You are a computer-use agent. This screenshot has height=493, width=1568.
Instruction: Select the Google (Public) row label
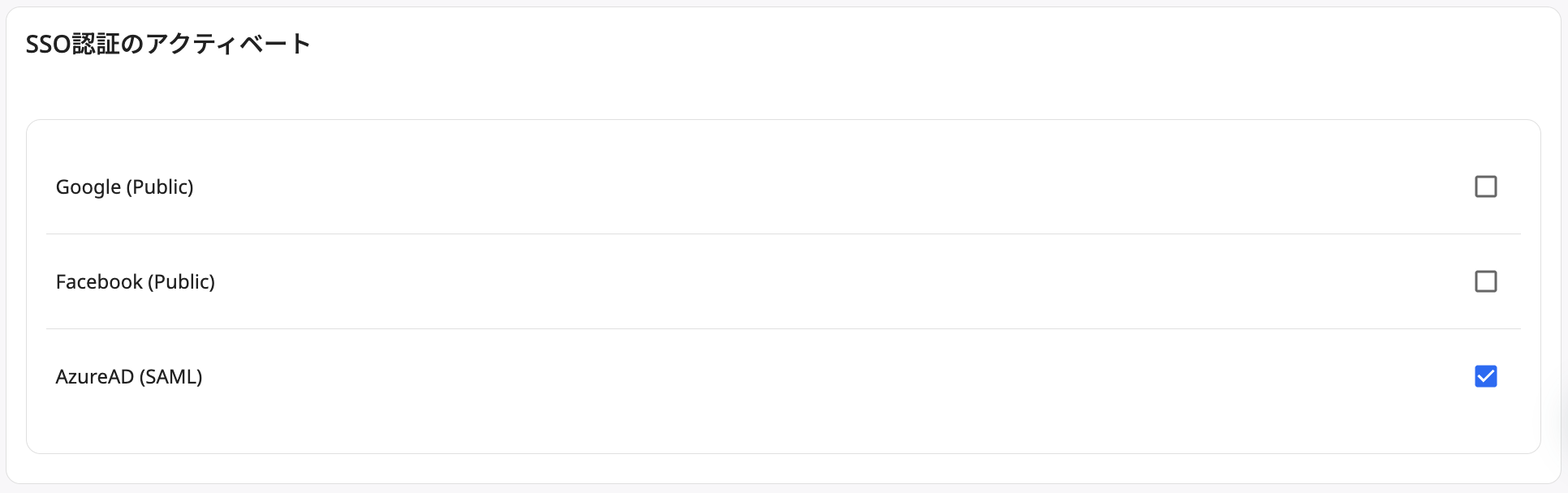tap(124, 186)
